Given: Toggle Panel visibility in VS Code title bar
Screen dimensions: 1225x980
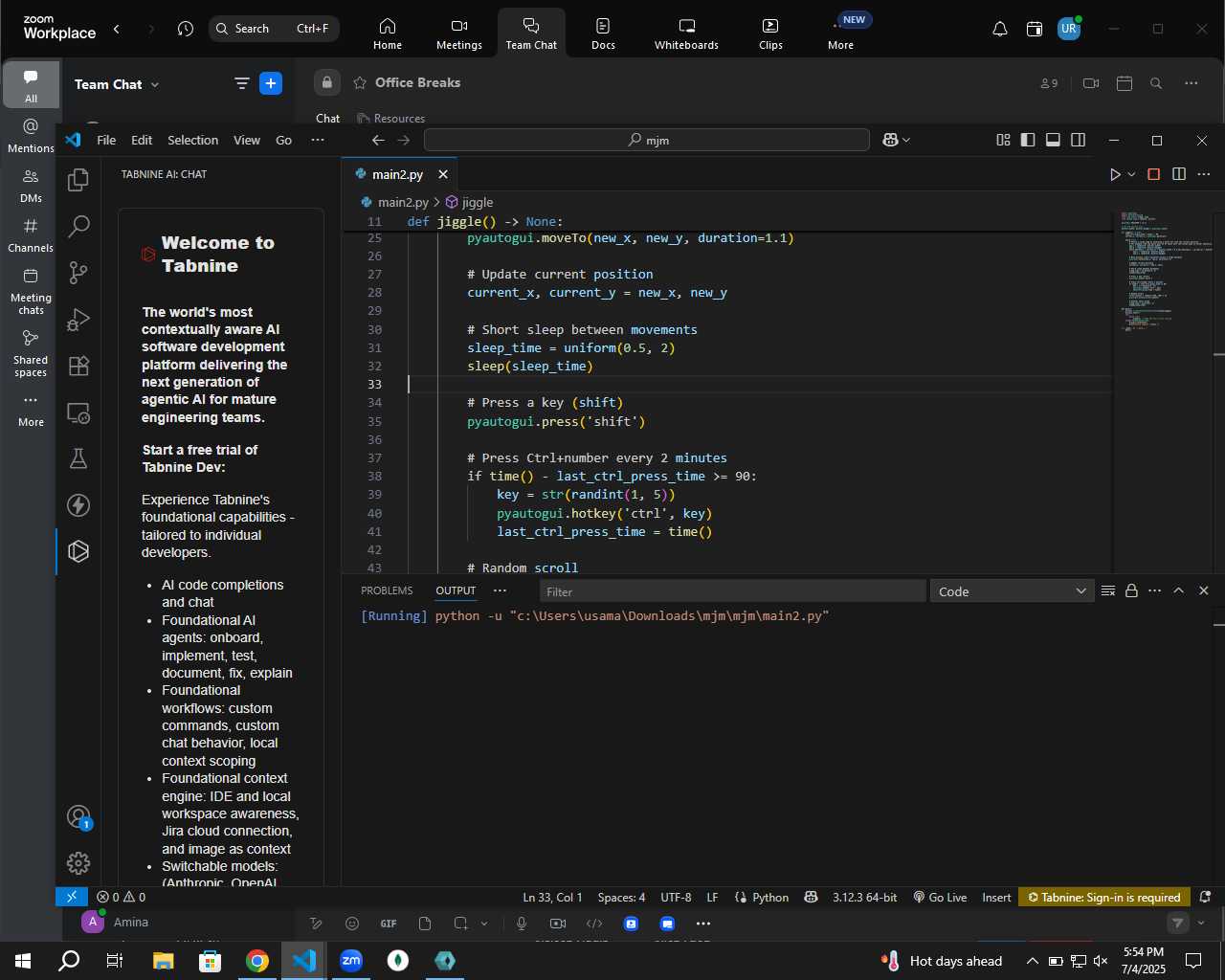Looking at the screenshot, I should click(1053, 140).
